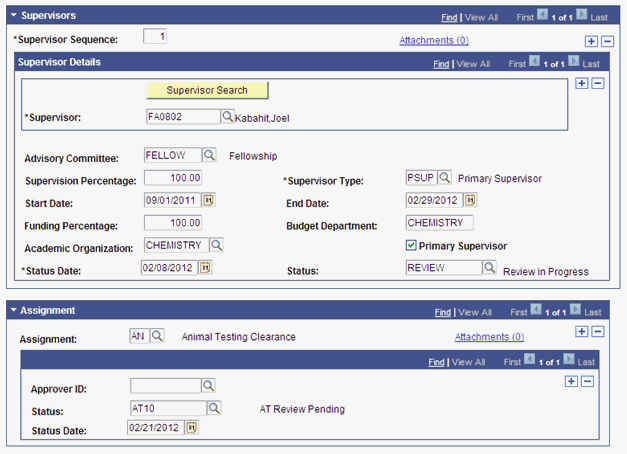The height and width of the screenshot is (454, 627).
Task: Click the Academic Organization field CHEMISTRY
Action: (x=176, y=245)
